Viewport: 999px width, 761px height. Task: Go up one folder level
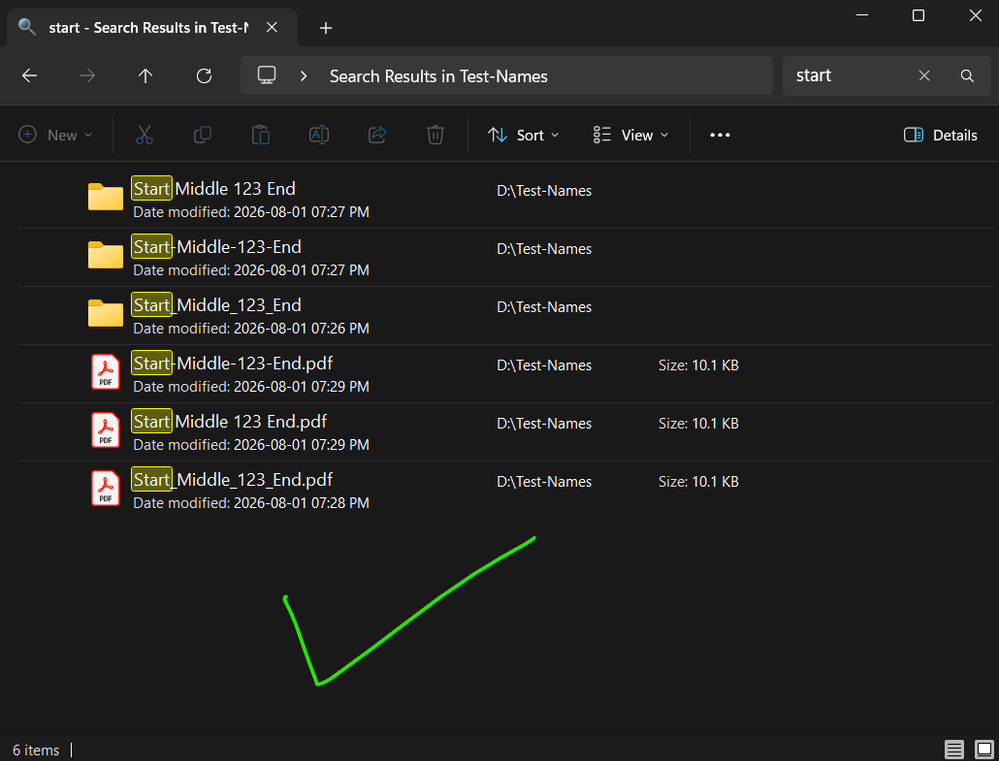pos(145,76)
